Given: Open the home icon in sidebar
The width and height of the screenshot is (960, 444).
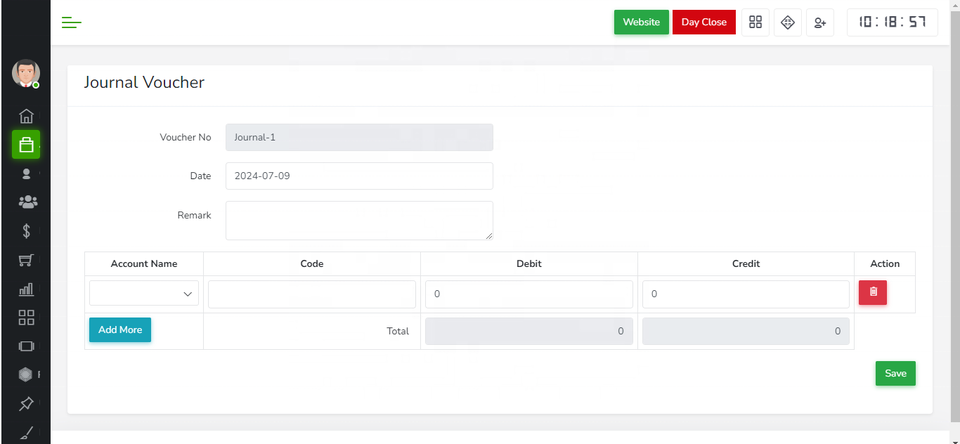Looking at the screenshot, I should point(26,116).
